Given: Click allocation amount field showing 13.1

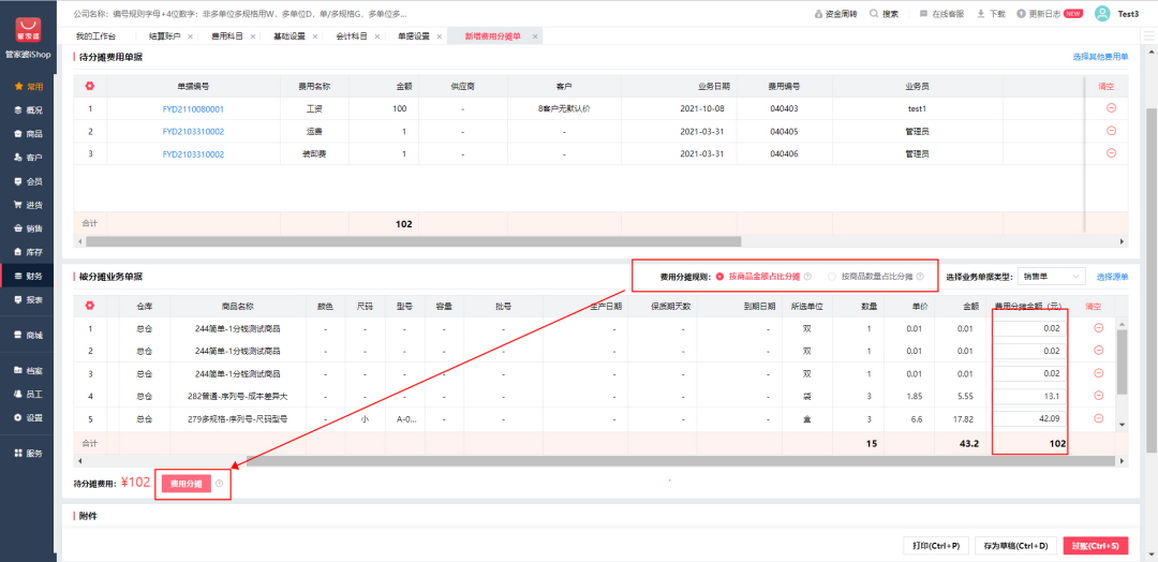Looking at the screenshot, I should 1029,396.
